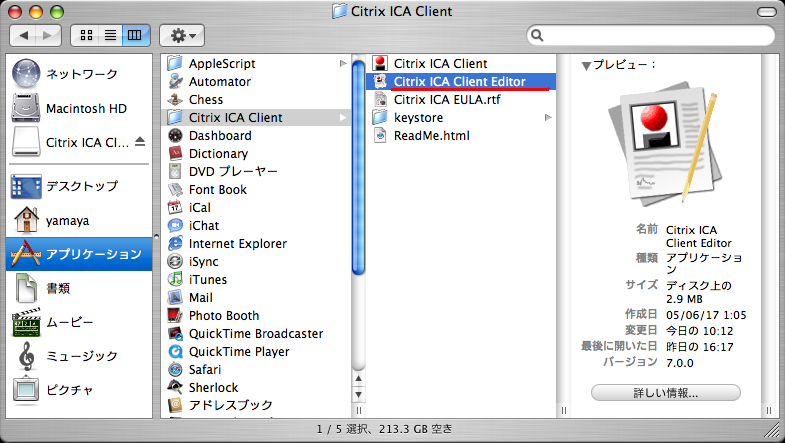
Task: Select the Automator application icon
Action: [x=175, y=82]
